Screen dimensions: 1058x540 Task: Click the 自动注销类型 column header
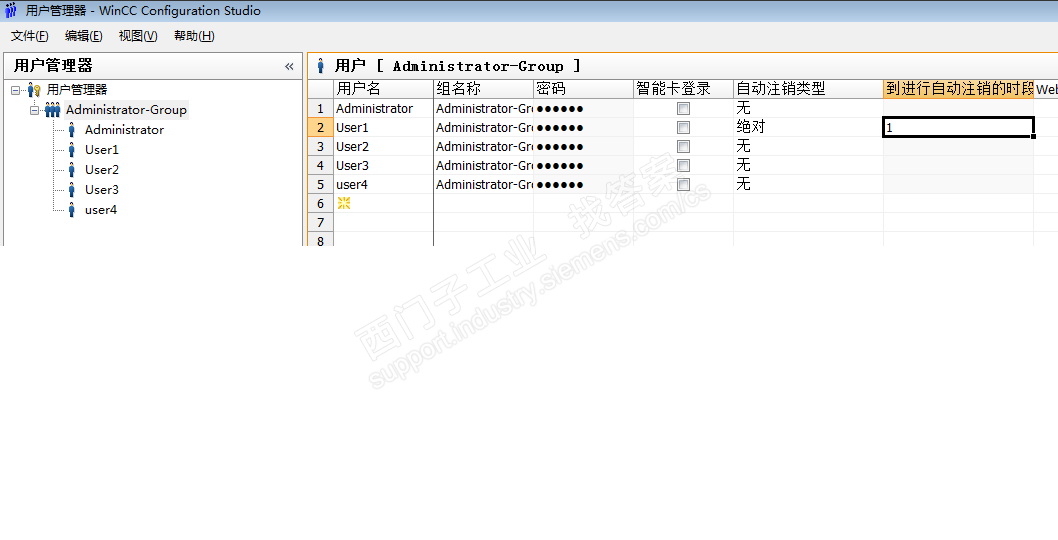[808, 89]
